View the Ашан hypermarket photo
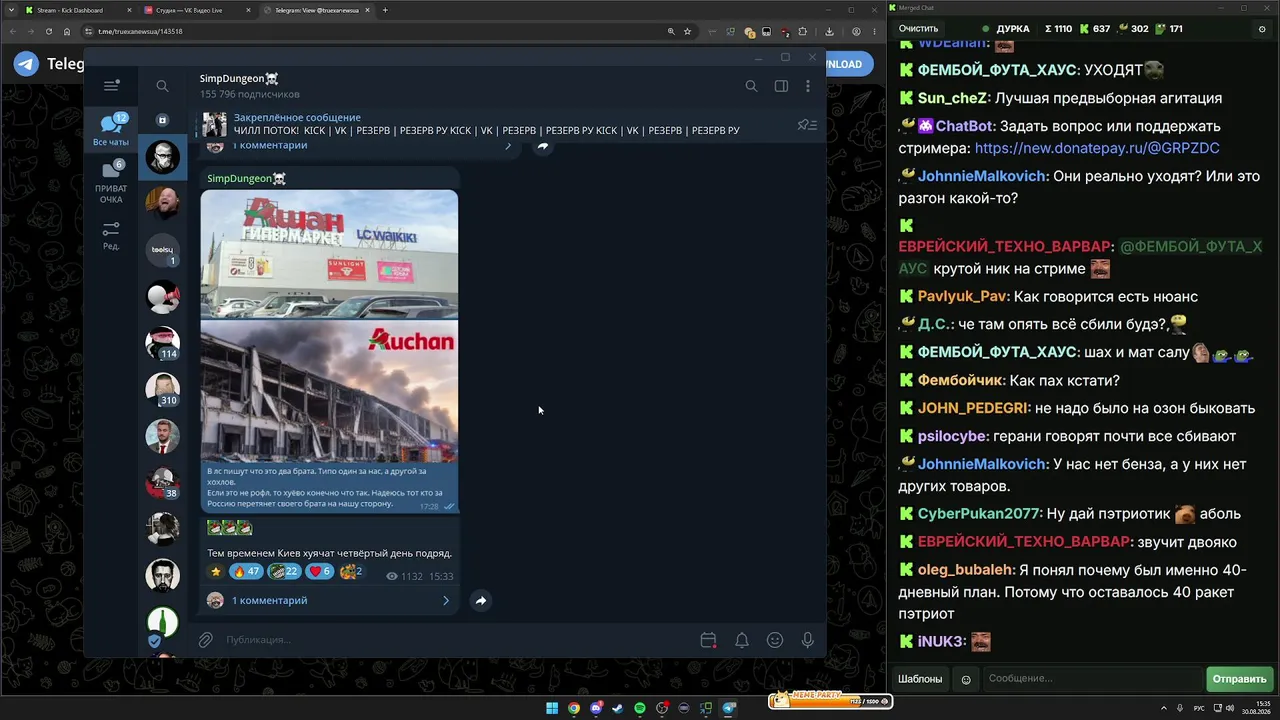Screen dimensions: 1280x720 [x=329, y=254]
